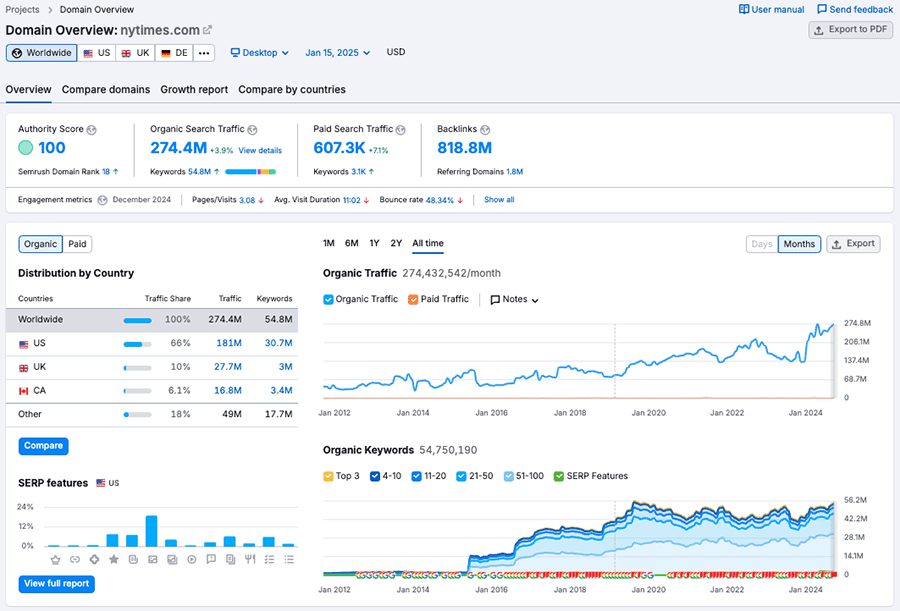This screenshot has height=611, width=900.
Task: Click the green arrow beside Semrush Domain Rank
Action: (x=116, y=172)
